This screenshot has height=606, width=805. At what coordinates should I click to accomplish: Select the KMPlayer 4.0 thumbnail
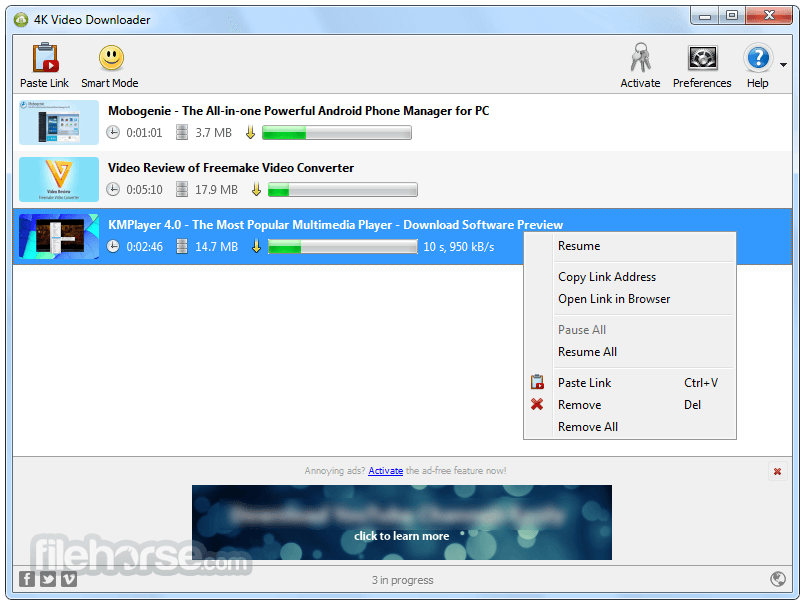point(59,236)
